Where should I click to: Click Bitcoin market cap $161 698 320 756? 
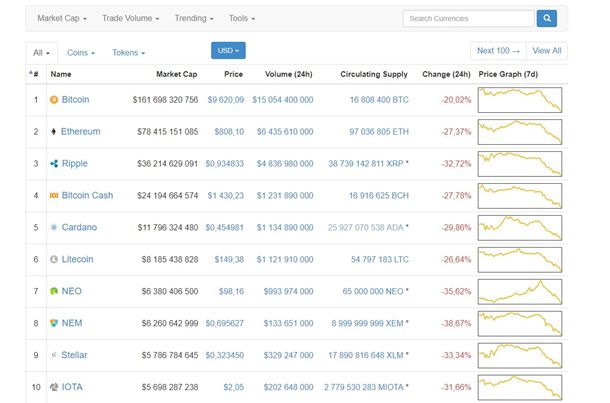coord(165,100)
